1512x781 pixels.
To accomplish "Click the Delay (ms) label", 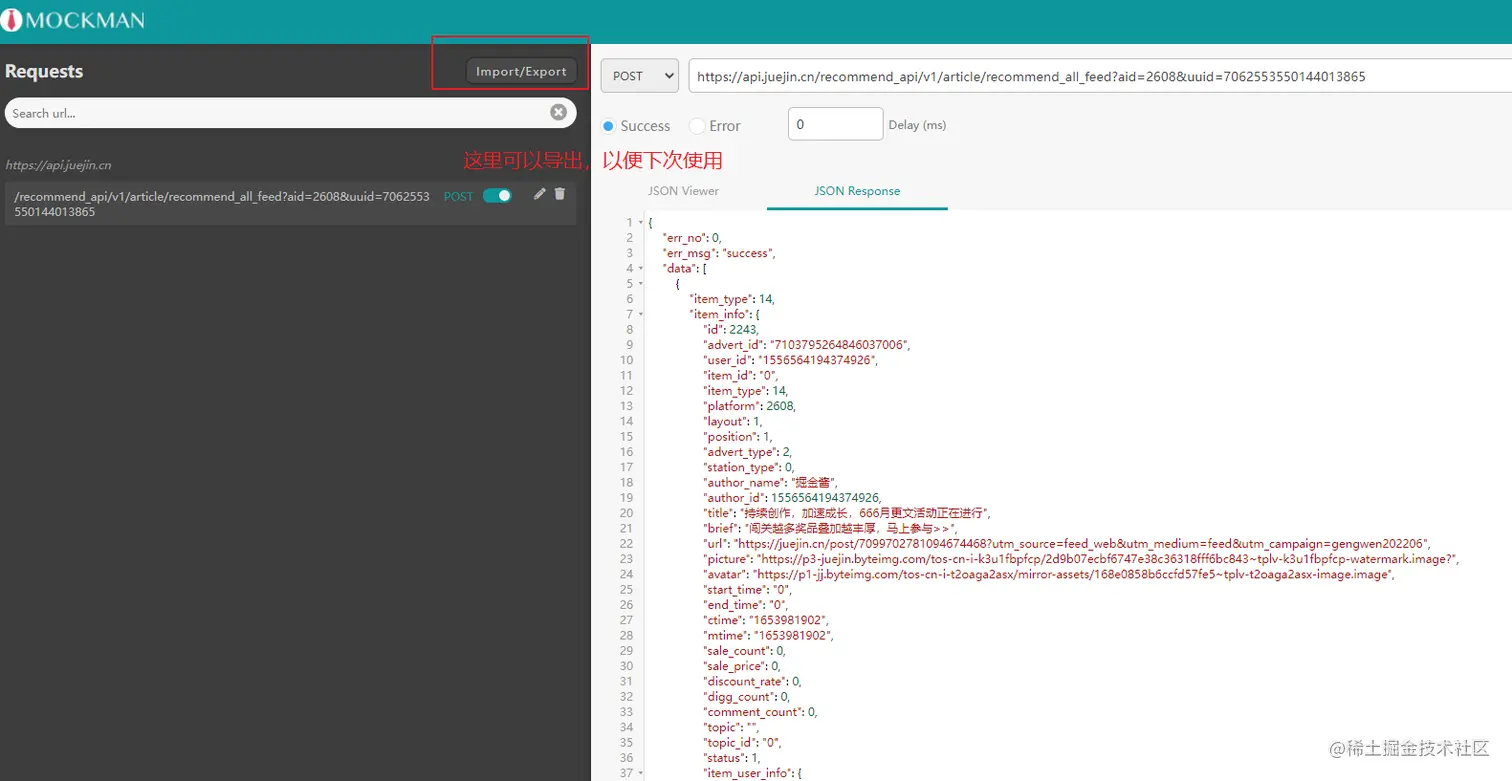I will point(917,126).
